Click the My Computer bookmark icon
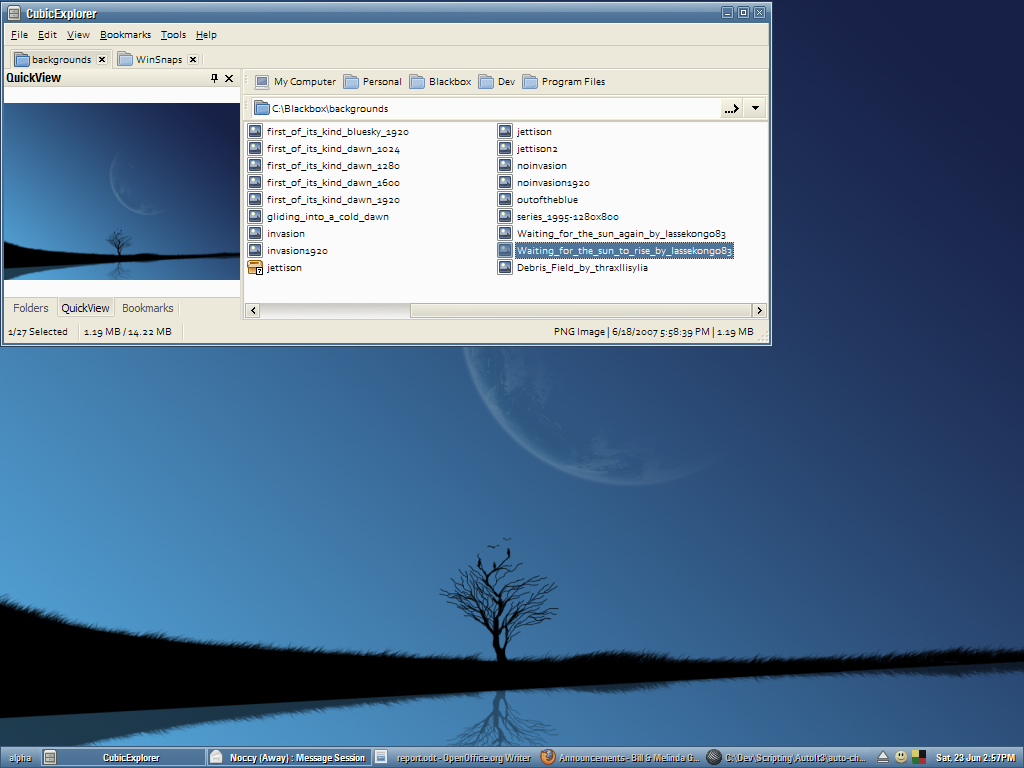Screen dimensions: 1024x768 pyautogui.click(x=262, y=82)
